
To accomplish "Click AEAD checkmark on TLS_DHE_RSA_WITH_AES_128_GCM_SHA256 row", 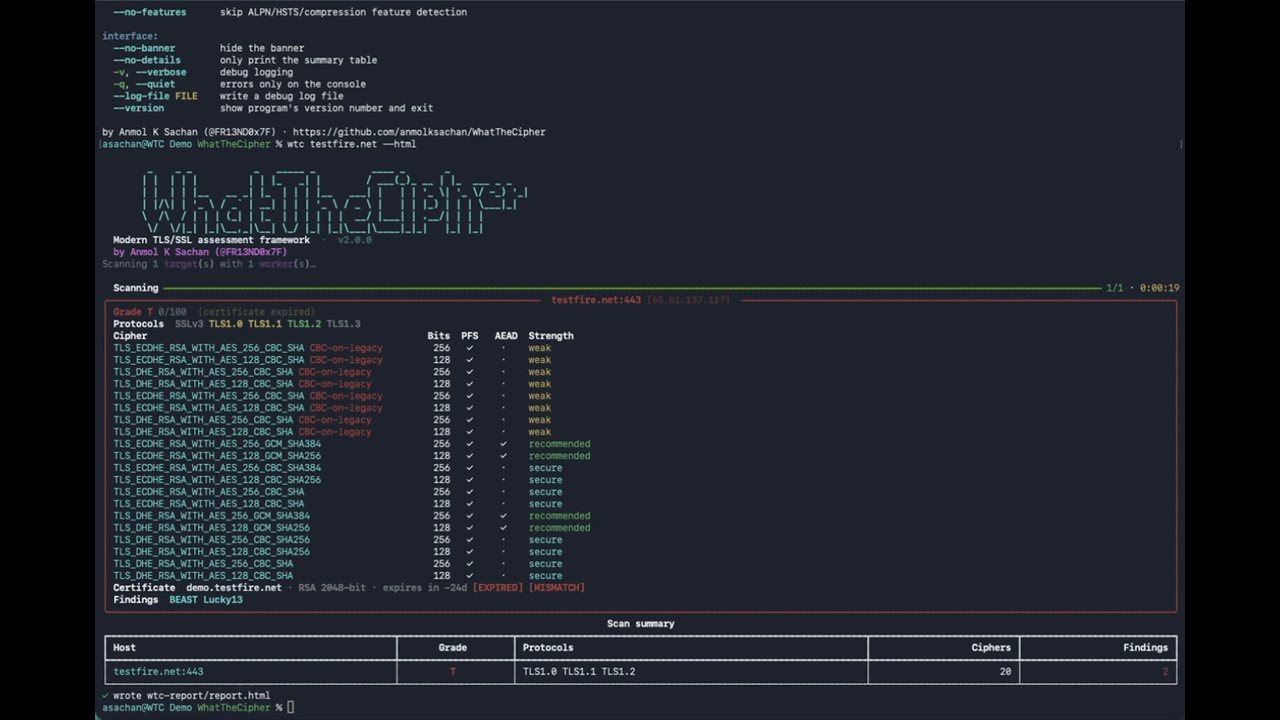I will 503,528.
